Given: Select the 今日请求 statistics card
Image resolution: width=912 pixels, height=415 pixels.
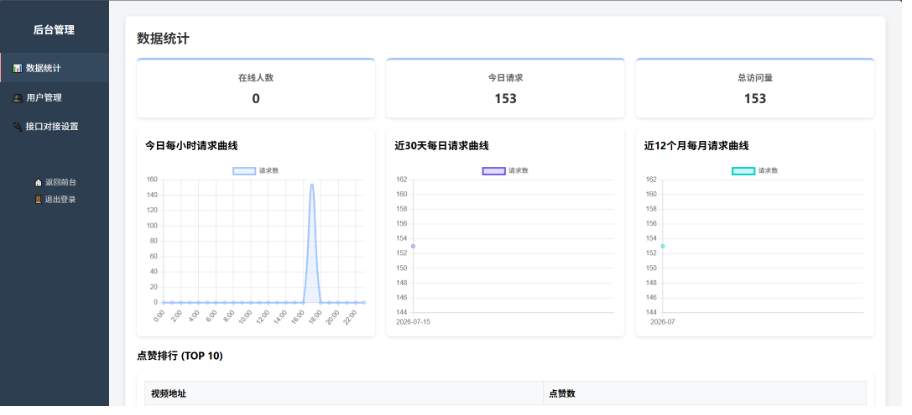Looking at the screenshot, I should point(505,88).
